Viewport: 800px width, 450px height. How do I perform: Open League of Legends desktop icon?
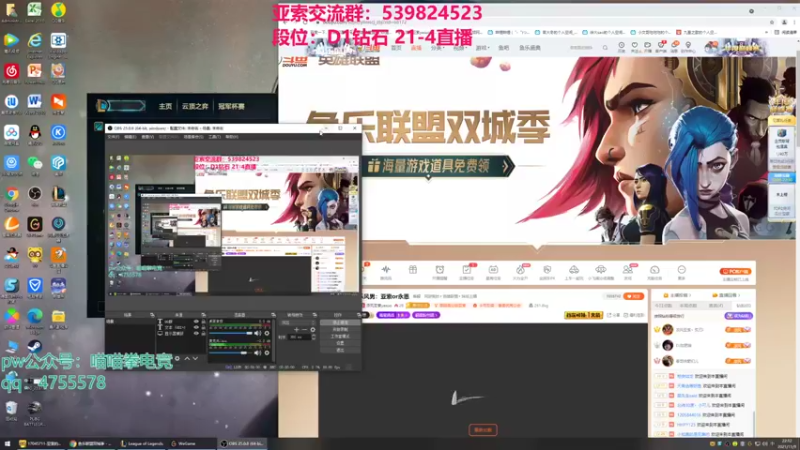(58, 194)
